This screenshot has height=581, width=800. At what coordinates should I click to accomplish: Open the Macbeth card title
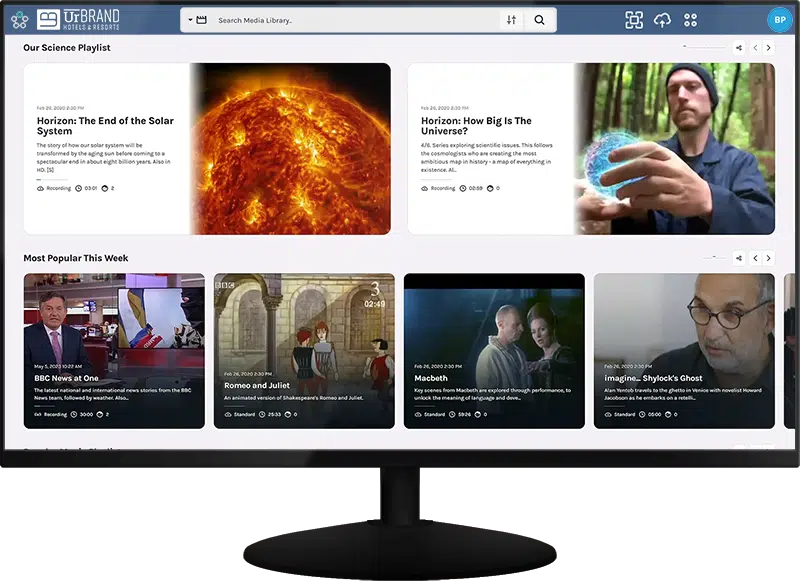pyautogui.click(x=431, y=378)
